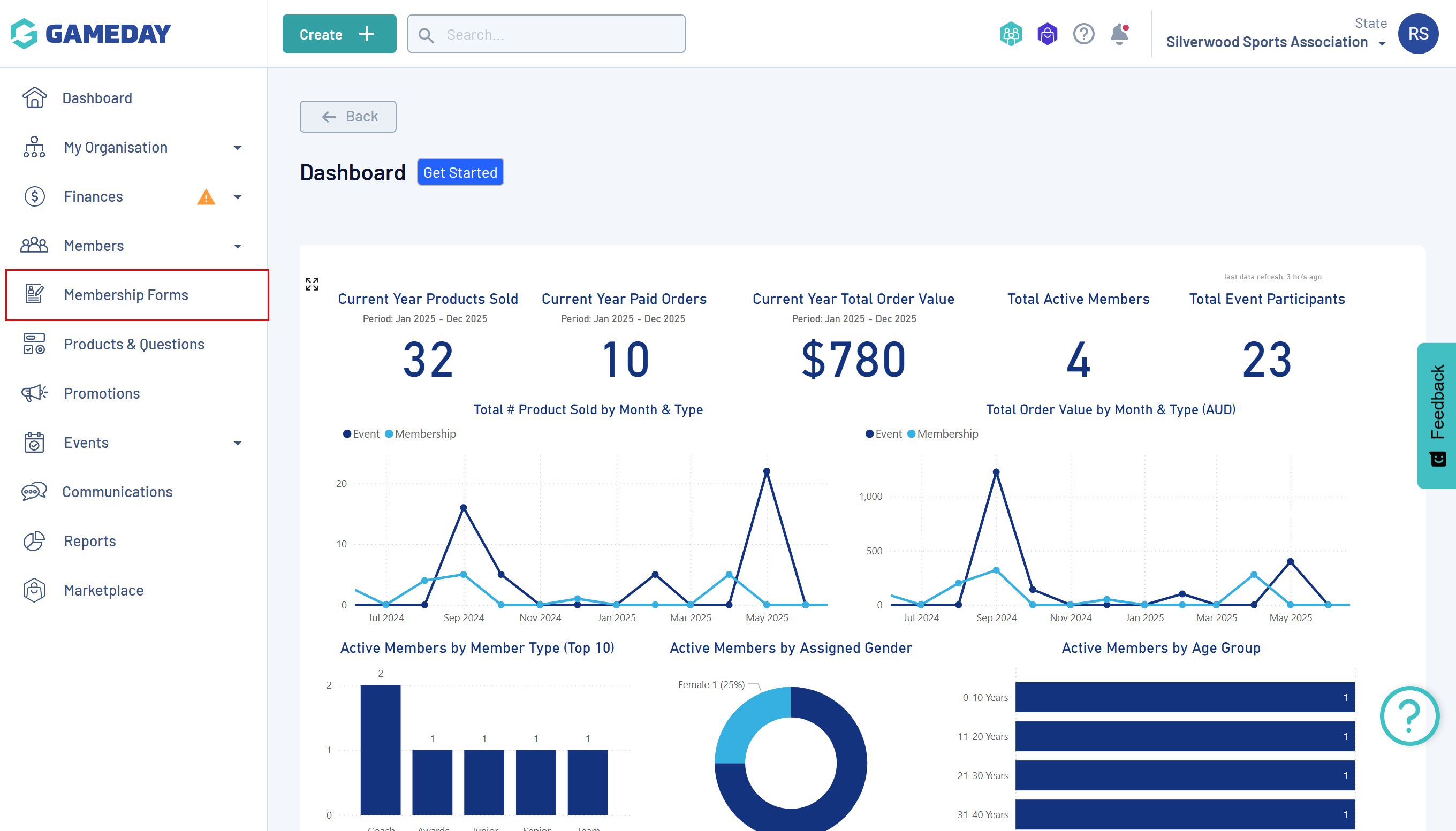Screen dimensions: 1456x831
Task: Open the help question mark icon in header
Action: [x=1083, y=34]
